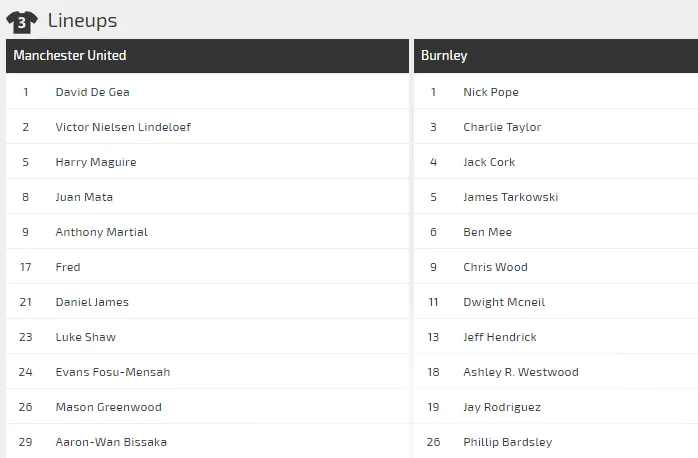Select Juan Mata in lineup
This screenshot has width=698, height=458.
point(84,197)
